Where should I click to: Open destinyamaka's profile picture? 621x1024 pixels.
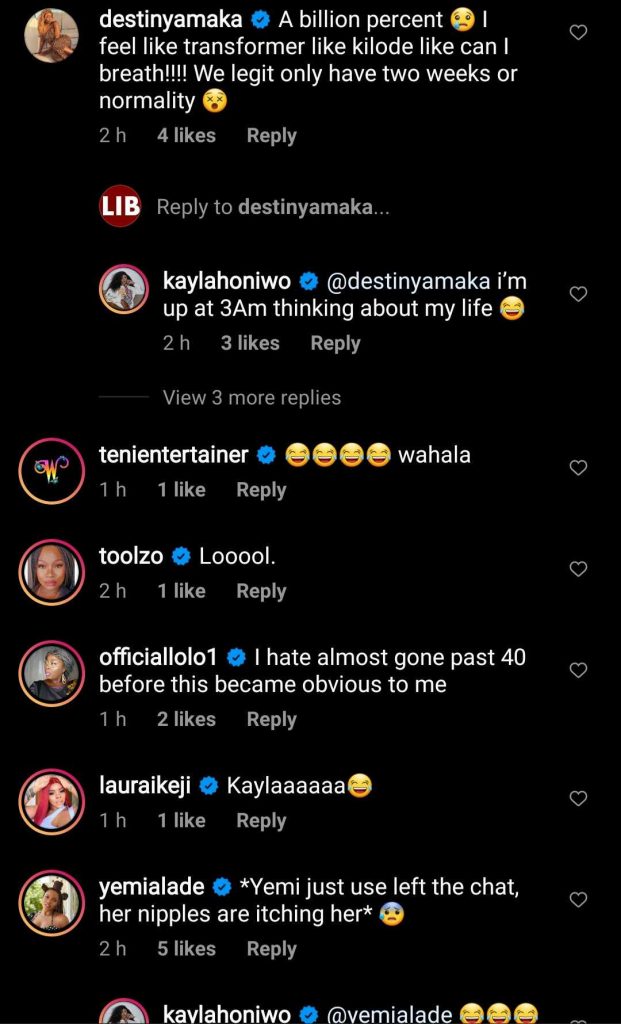tap(51, 36)
